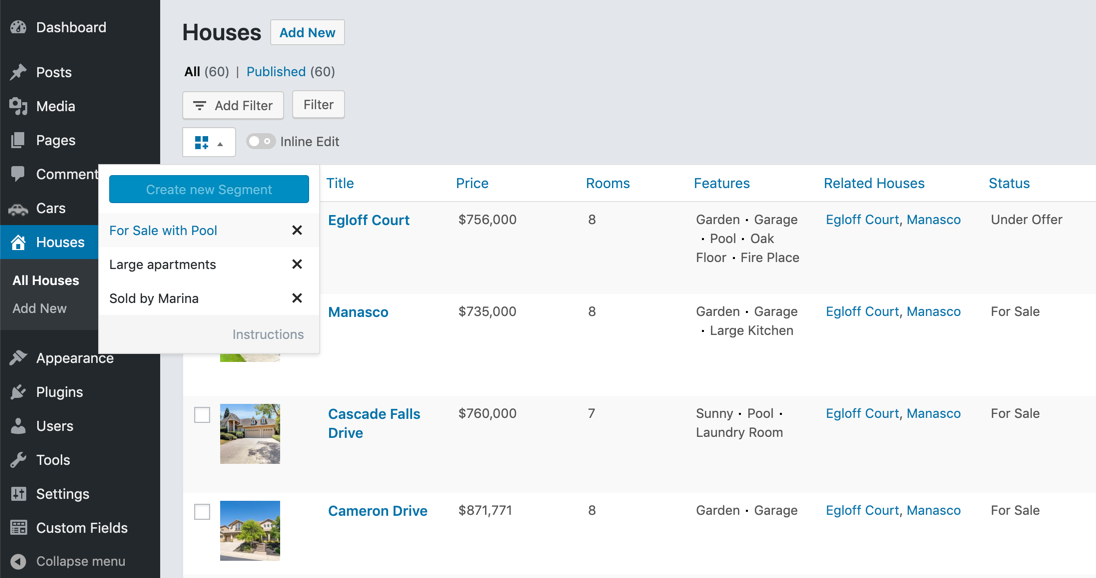Toggle the Inline Edit switch
Screen dimensions: 1096x578
pyautogui.click(x=261, y=141)
